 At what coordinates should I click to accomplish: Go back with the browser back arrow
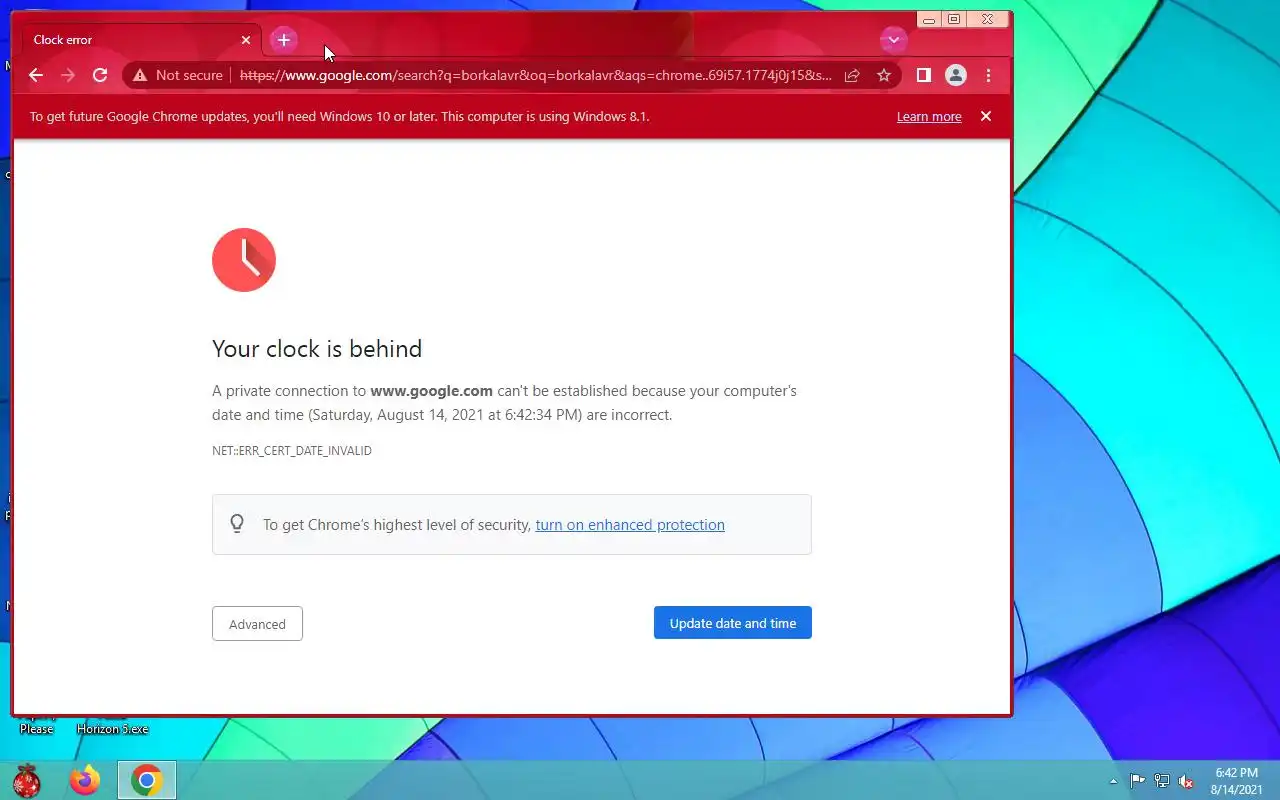tap(36, 75)
